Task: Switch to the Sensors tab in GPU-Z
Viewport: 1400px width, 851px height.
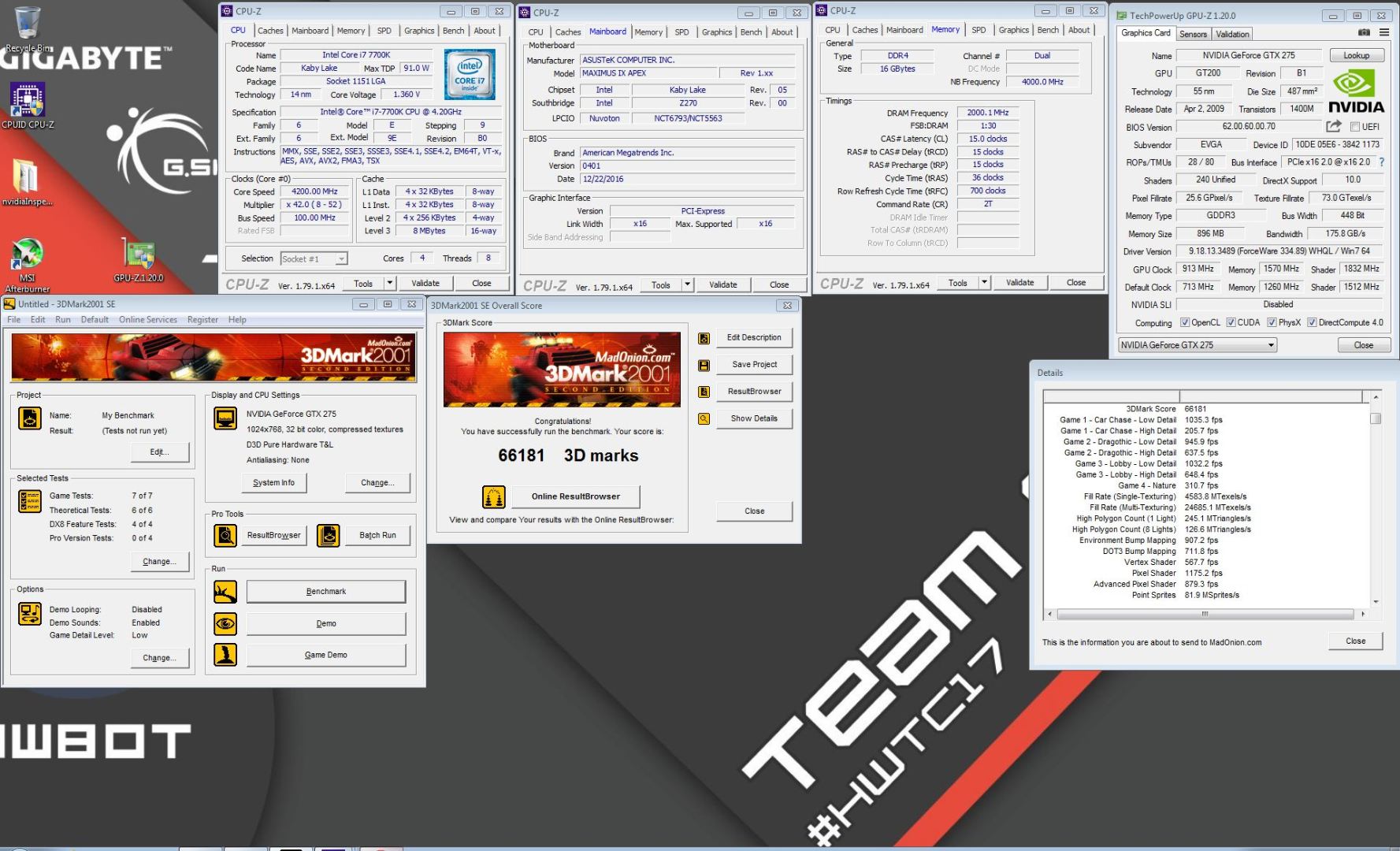Action: 1193,34
